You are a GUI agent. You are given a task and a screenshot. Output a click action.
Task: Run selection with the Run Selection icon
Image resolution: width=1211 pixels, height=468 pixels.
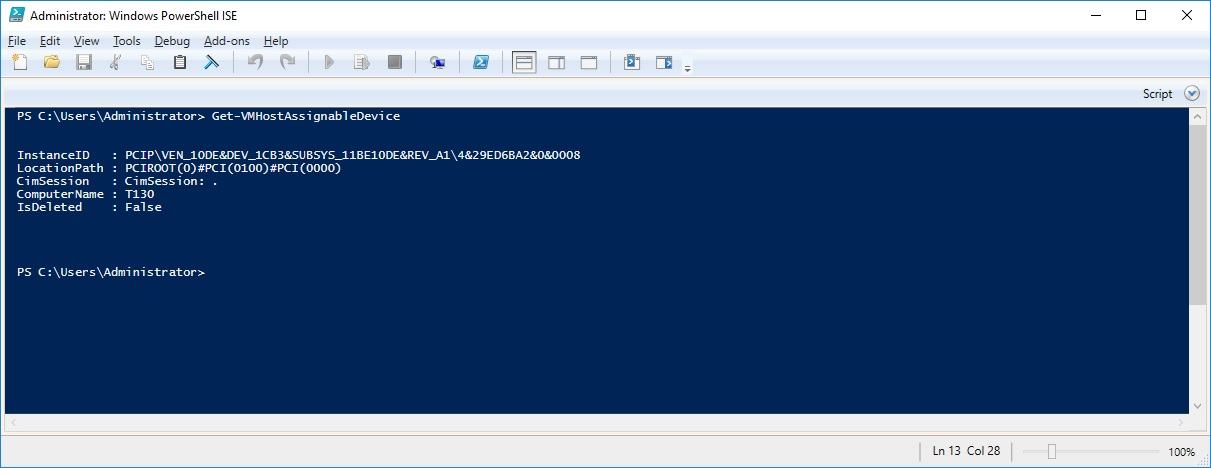click(x=362, y=62)
